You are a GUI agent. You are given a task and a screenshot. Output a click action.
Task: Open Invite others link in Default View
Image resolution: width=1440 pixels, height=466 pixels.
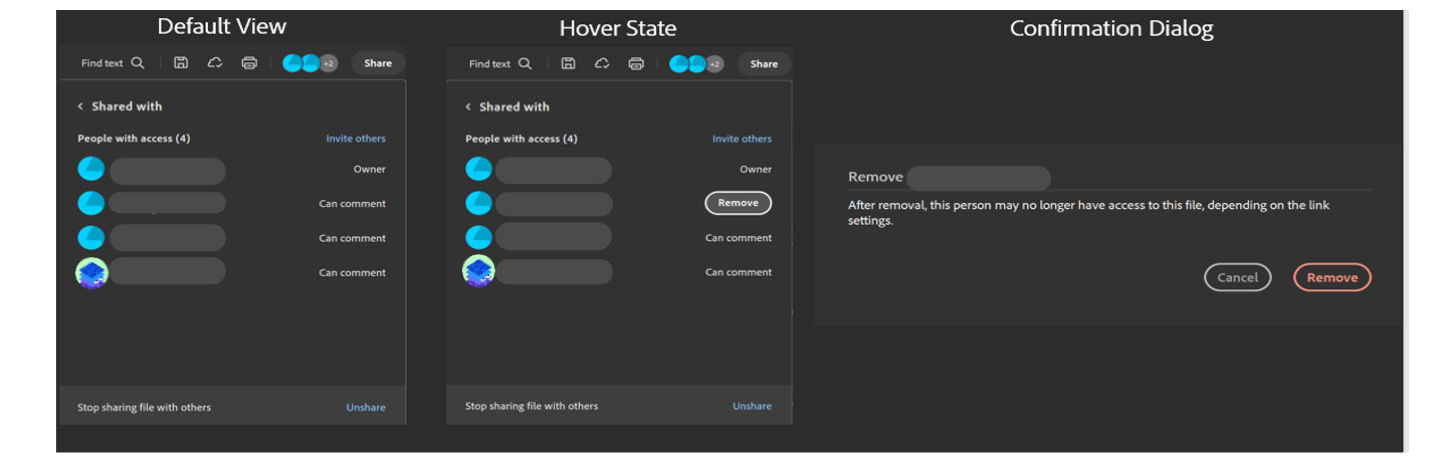(356, 139)
